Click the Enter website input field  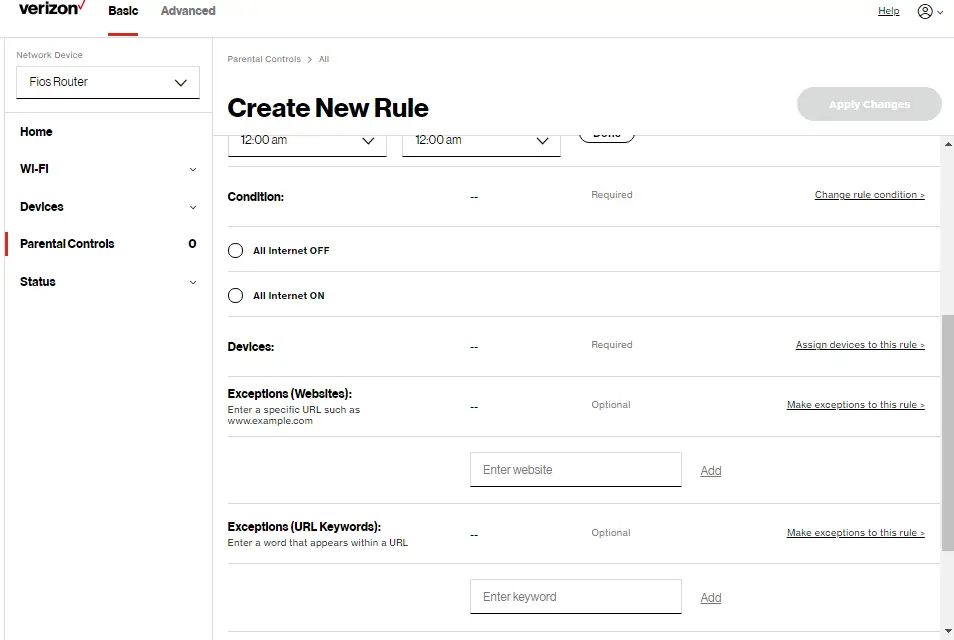tap(575, 470)
